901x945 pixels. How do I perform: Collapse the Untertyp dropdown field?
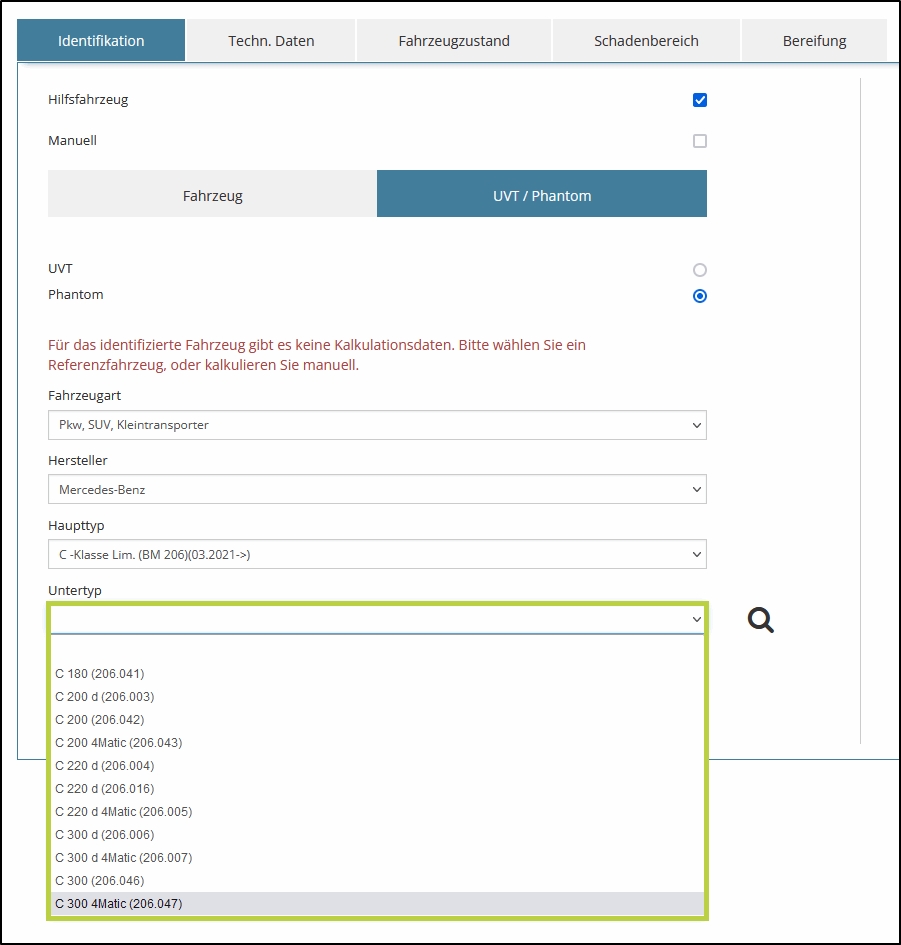[377, 620]
